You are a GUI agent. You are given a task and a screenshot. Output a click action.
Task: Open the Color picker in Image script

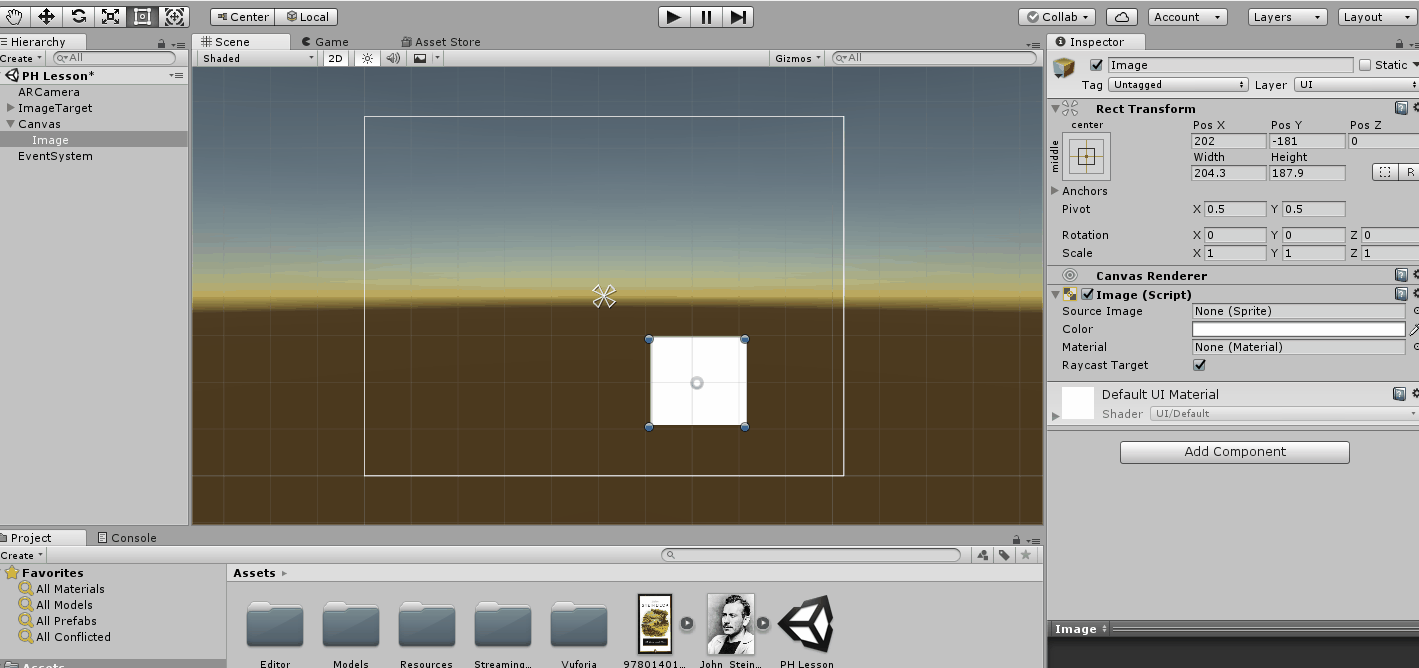(x=1297, y=329)
